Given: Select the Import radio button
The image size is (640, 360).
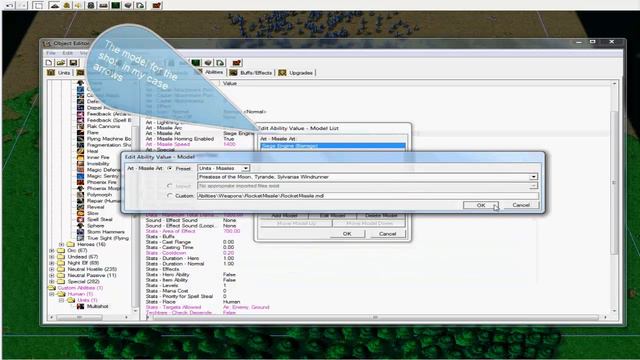Looking at the screenshot, I should (x=170, y=186).
